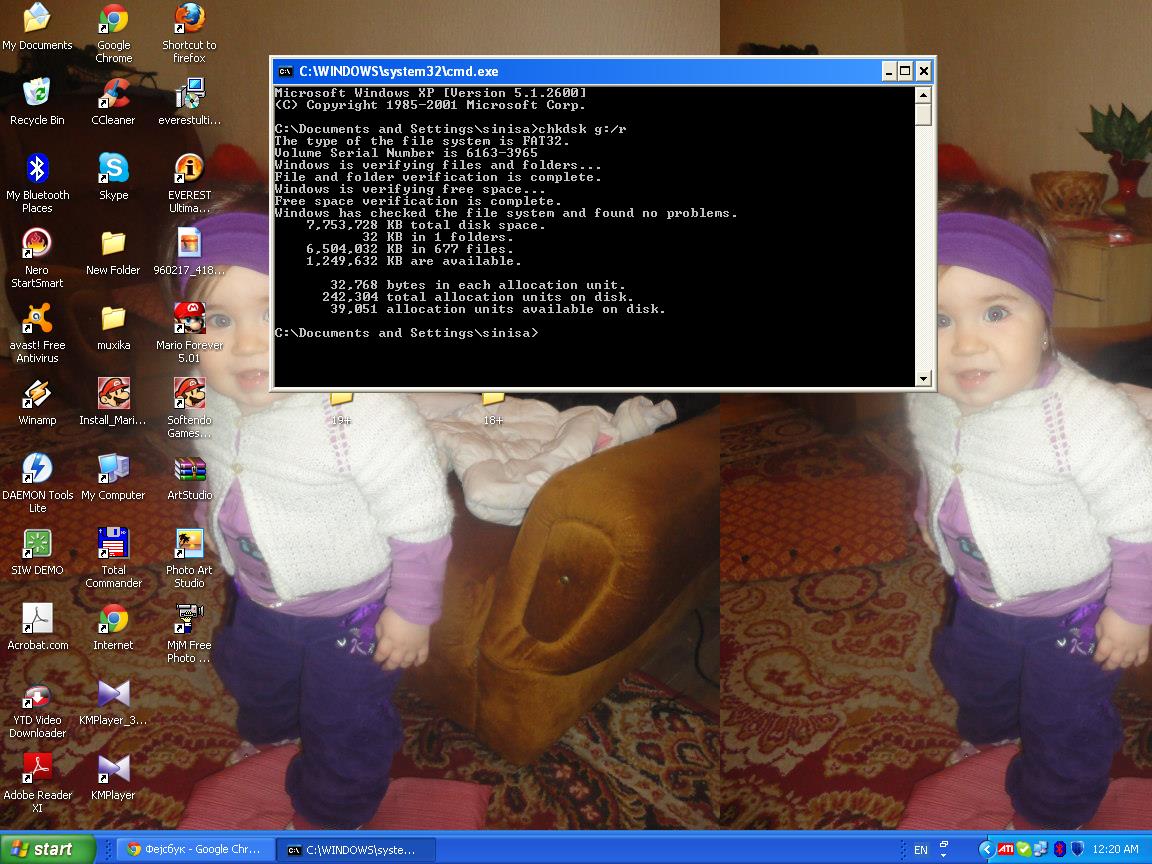1152x864 pixels.
Task: Open the Mario Forever 5.01 icon
Action: tap(189, 319)
